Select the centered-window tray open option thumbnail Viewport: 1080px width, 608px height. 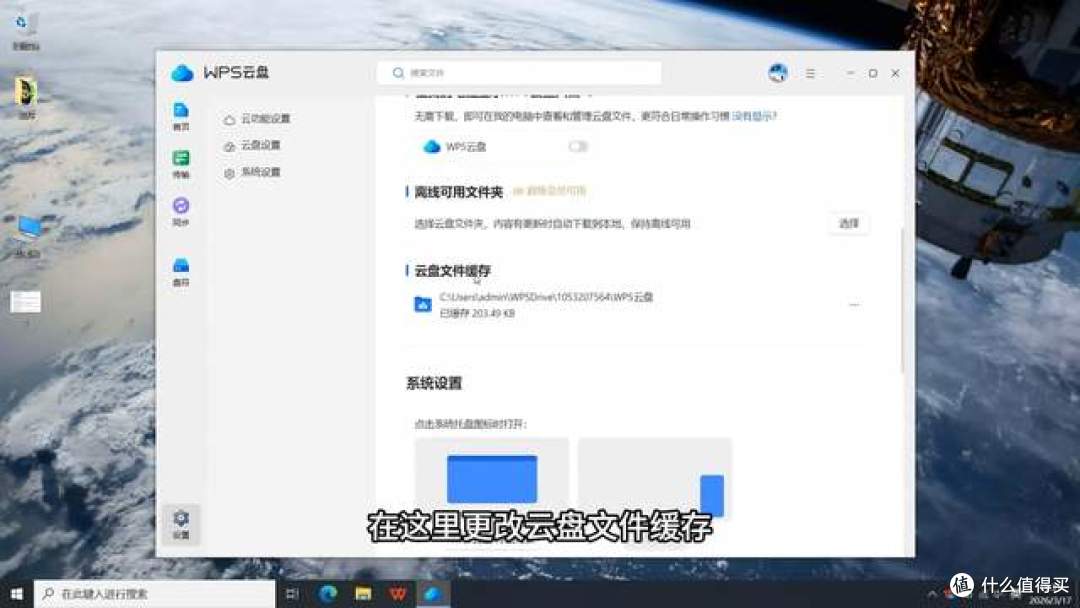pos(492,477)
